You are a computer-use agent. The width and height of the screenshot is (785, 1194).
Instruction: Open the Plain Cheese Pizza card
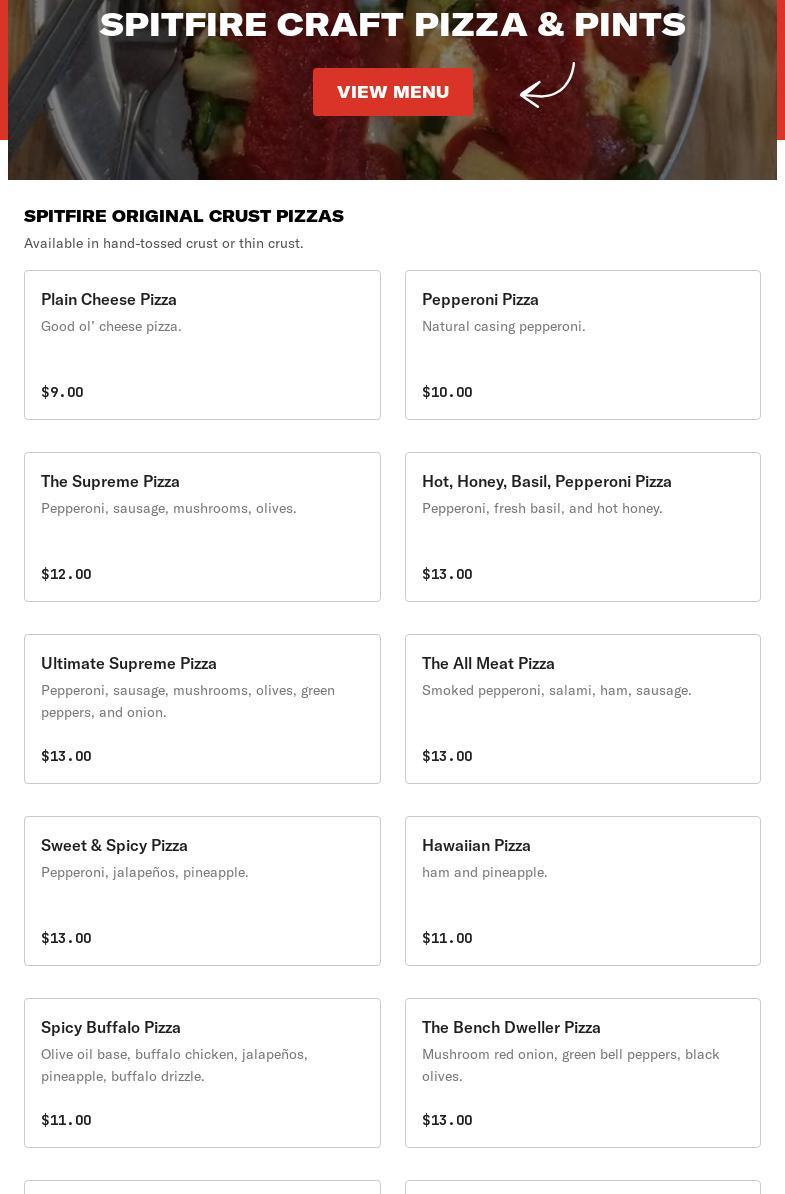pos(202,345)
